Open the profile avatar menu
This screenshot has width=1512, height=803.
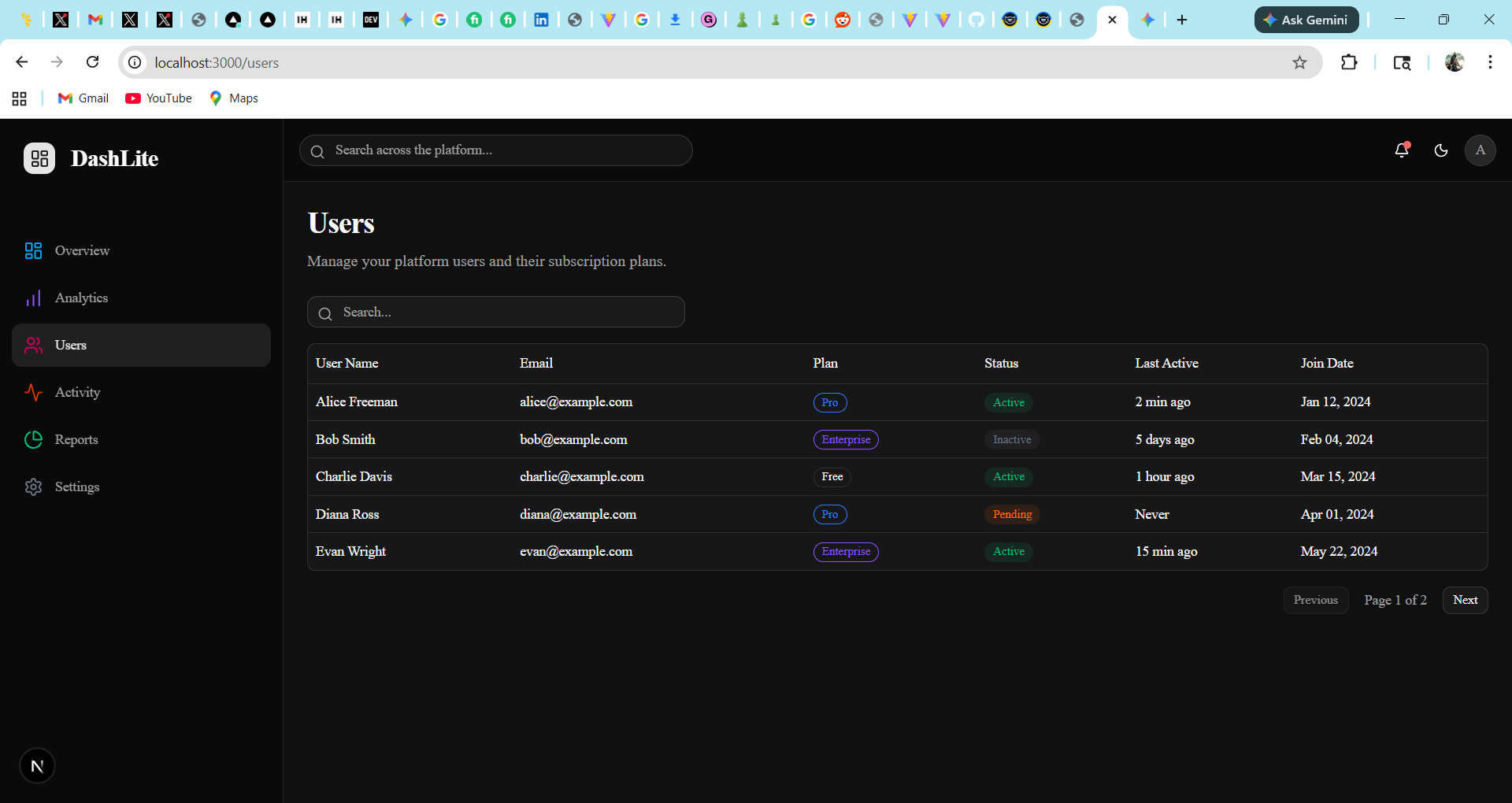click(x=1480, y=150)
